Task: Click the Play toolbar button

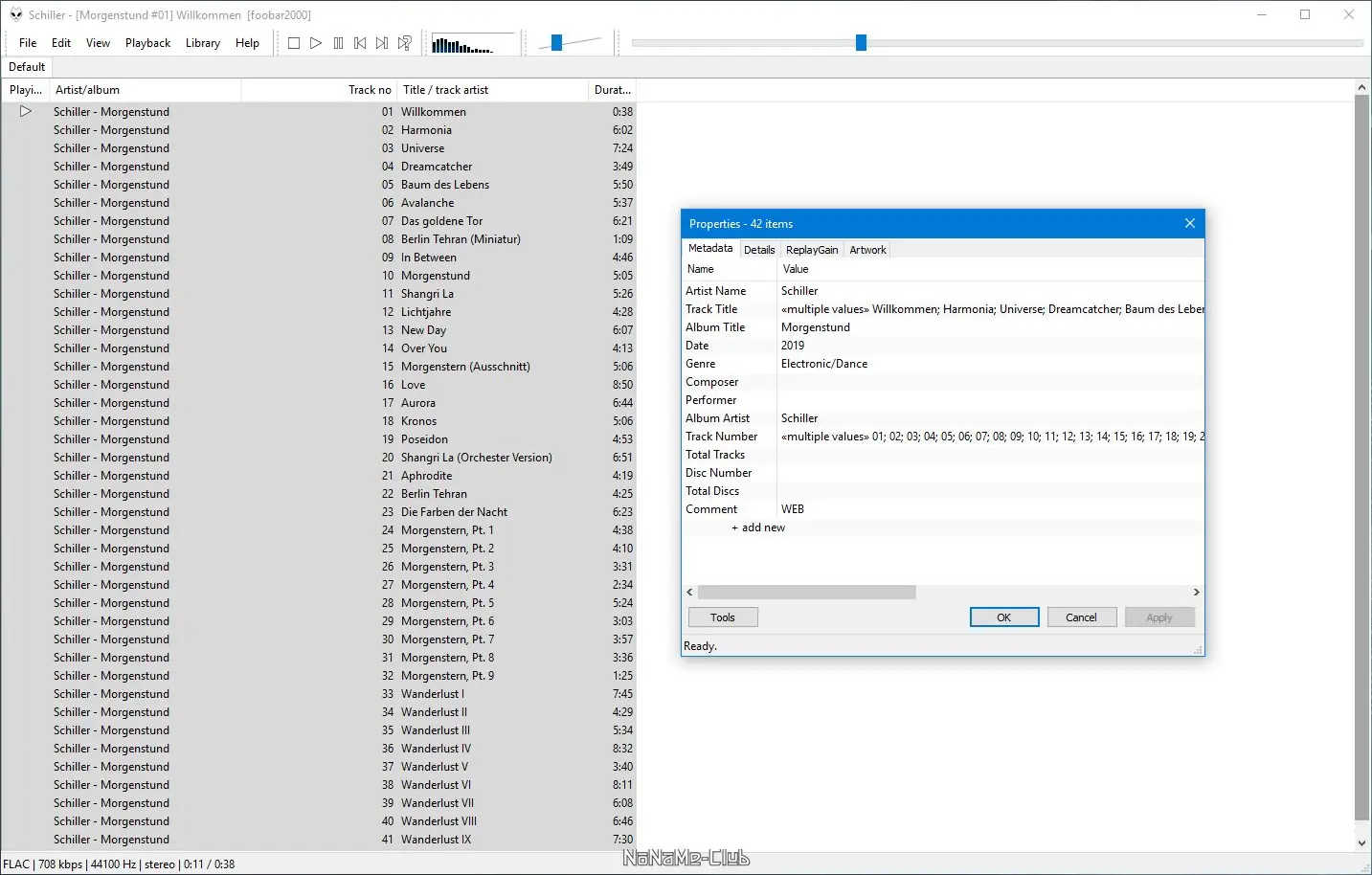Action: 316,43
